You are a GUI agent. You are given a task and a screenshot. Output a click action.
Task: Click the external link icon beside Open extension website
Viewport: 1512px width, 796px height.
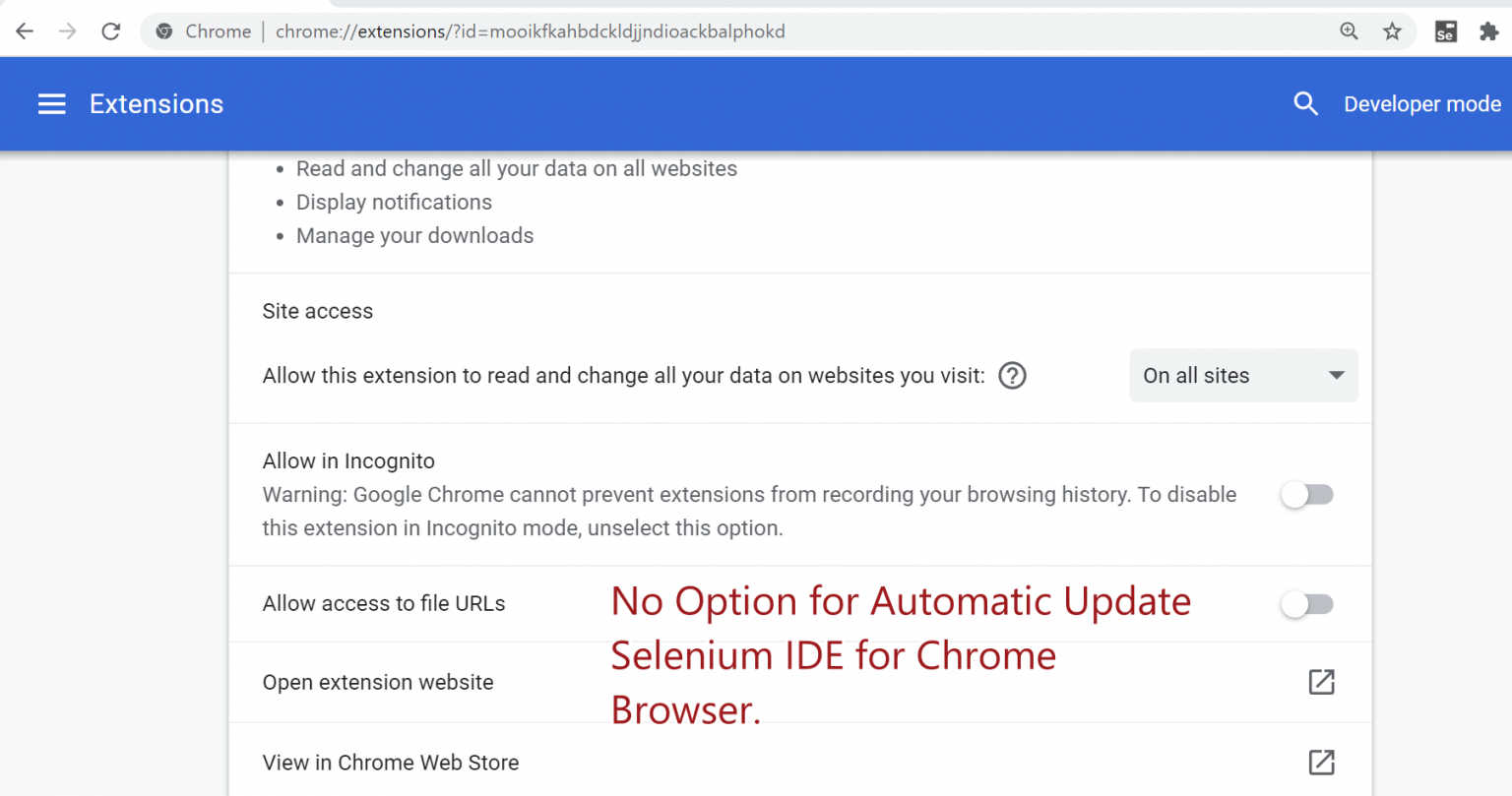pyautogui.click(x=1322, y=682)
